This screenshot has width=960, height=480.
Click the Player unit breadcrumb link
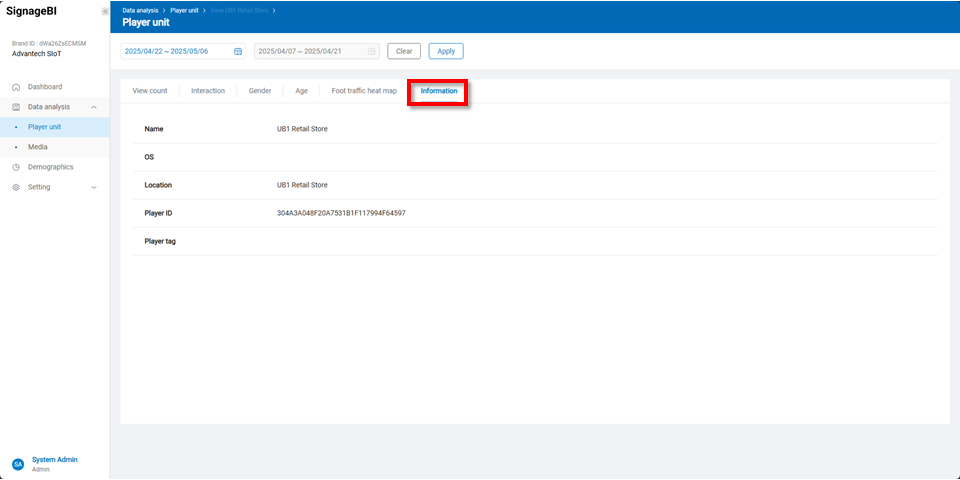185,10
